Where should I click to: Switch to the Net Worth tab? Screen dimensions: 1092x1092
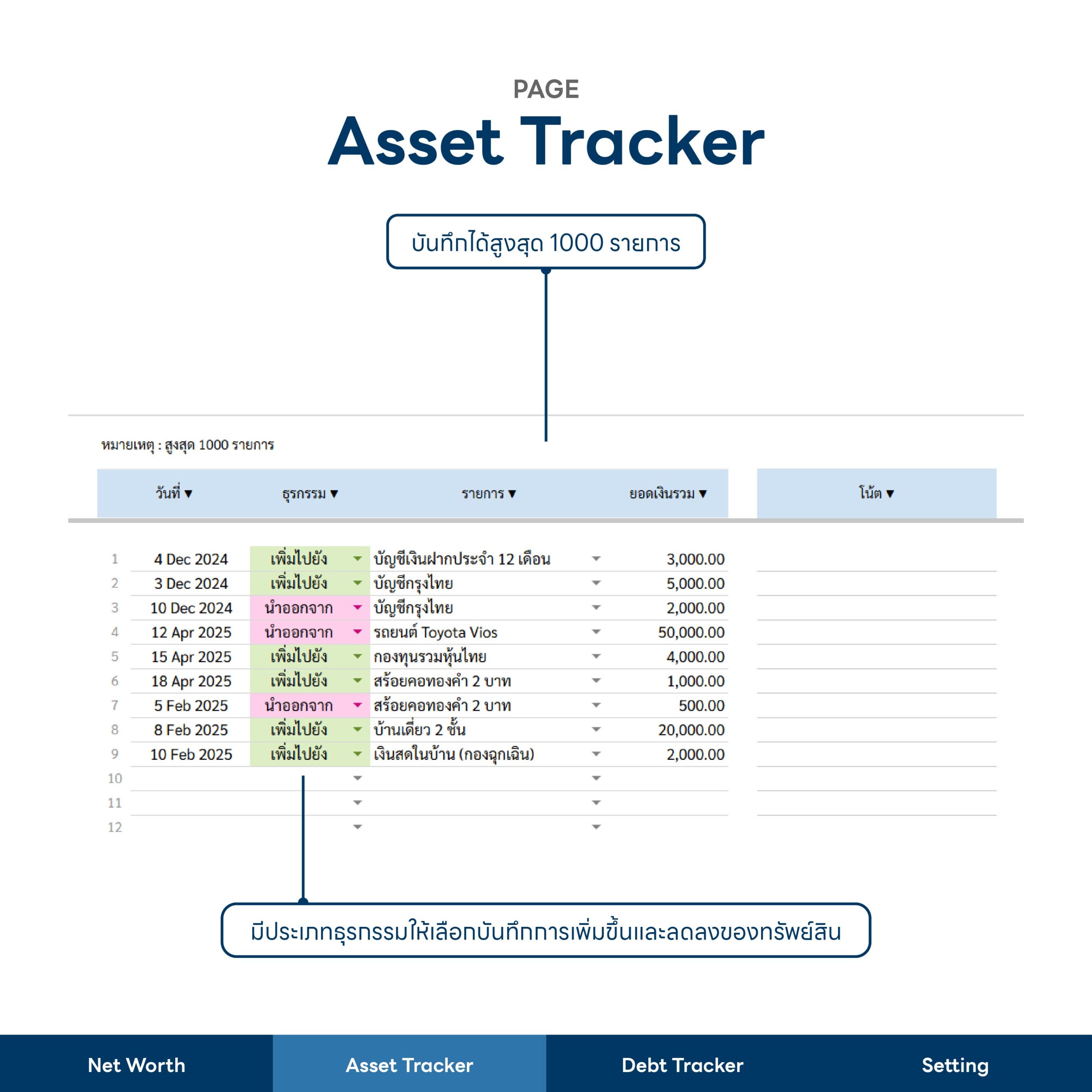[136, 1065]
